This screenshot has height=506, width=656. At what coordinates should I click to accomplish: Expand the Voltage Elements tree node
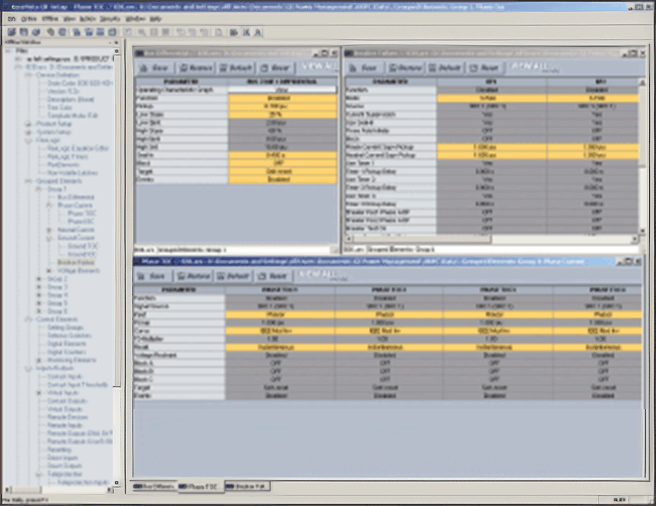[49, 271]
